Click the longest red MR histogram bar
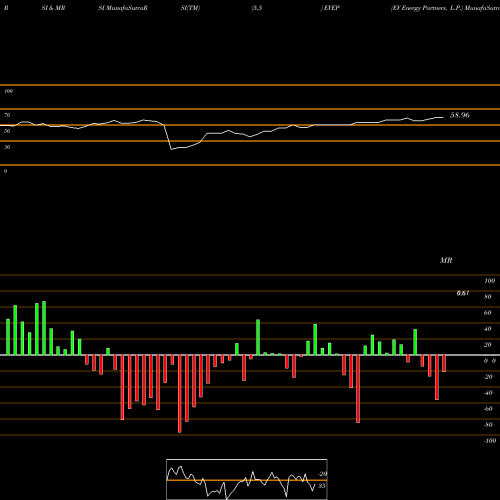Screen dimensions: 500x500 pos(180,394)
